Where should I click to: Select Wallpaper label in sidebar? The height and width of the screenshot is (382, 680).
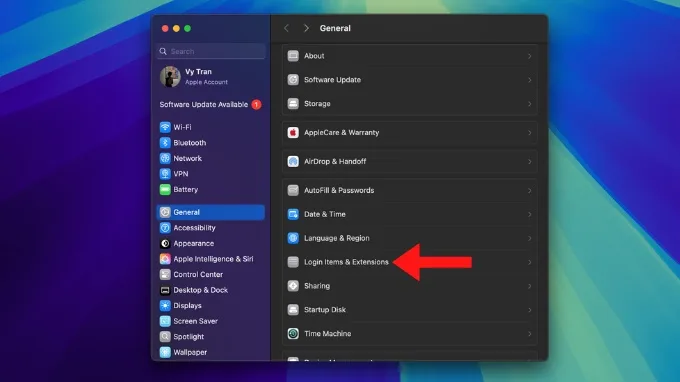point(190,352)
